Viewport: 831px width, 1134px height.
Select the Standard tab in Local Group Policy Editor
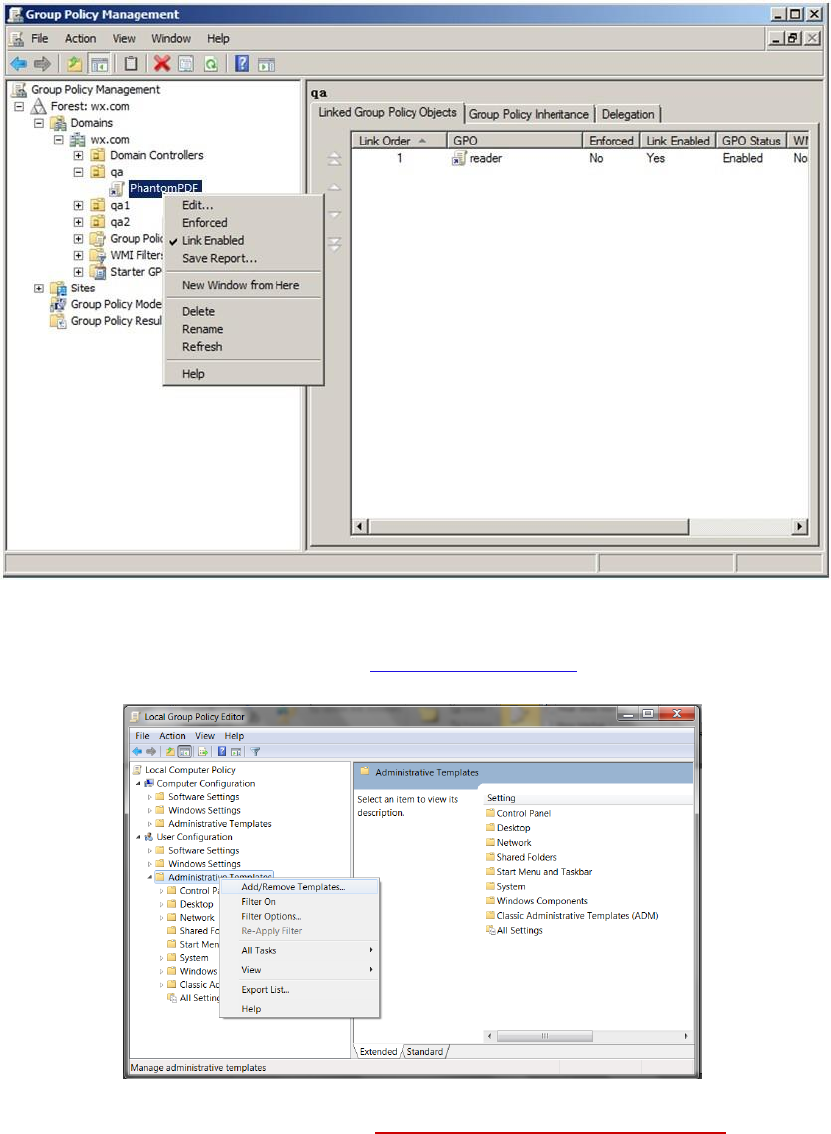(x=425, y=1052)
